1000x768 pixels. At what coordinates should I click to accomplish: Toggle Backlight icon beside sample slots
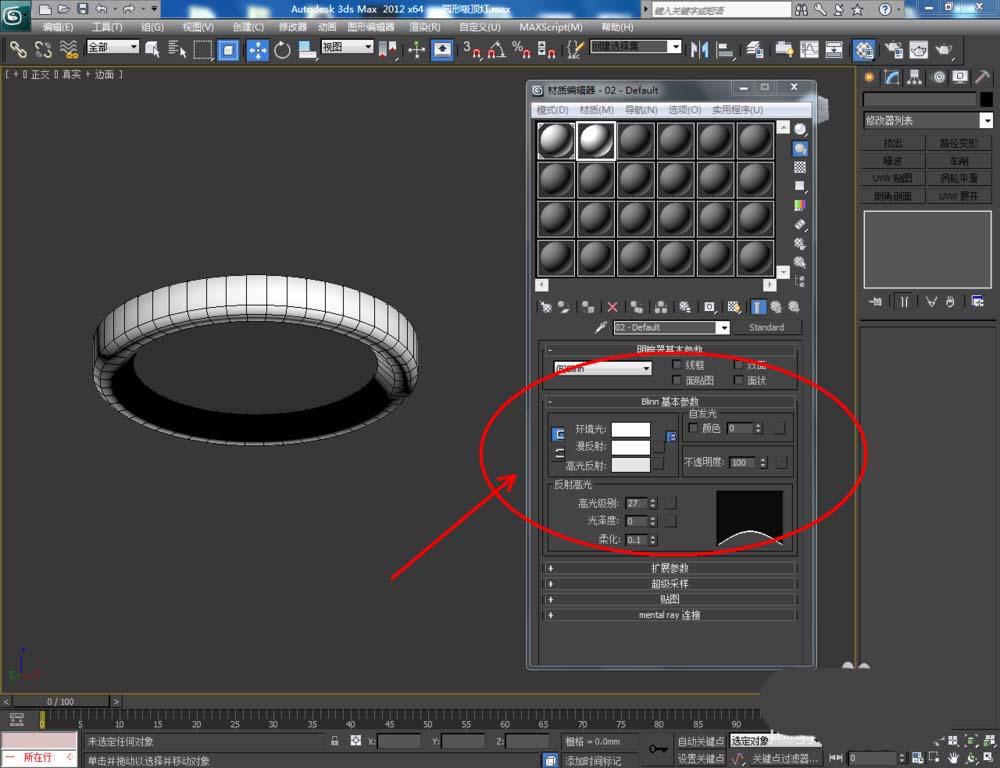[800, 149]
